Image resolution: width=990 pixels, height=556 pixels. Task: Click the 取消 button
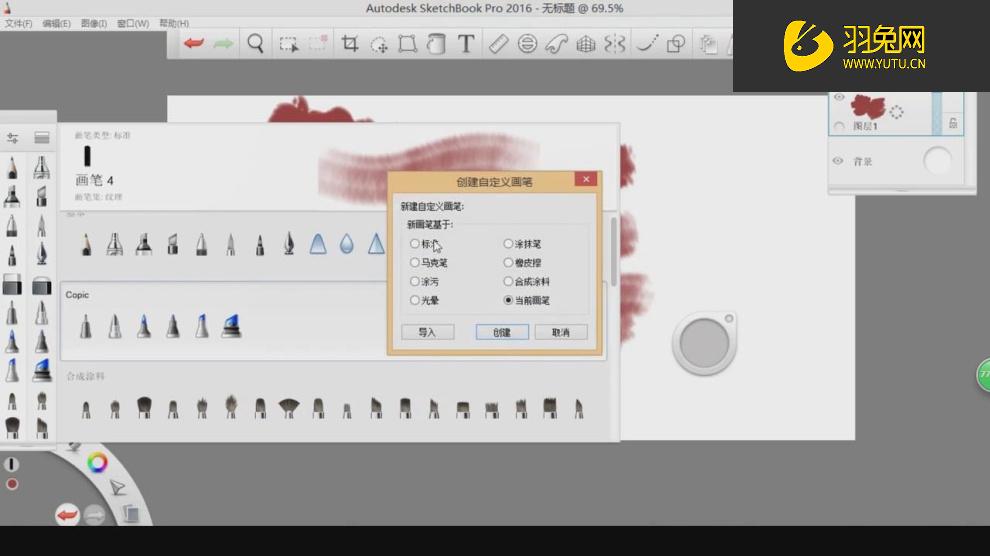[x=561, y=333]
